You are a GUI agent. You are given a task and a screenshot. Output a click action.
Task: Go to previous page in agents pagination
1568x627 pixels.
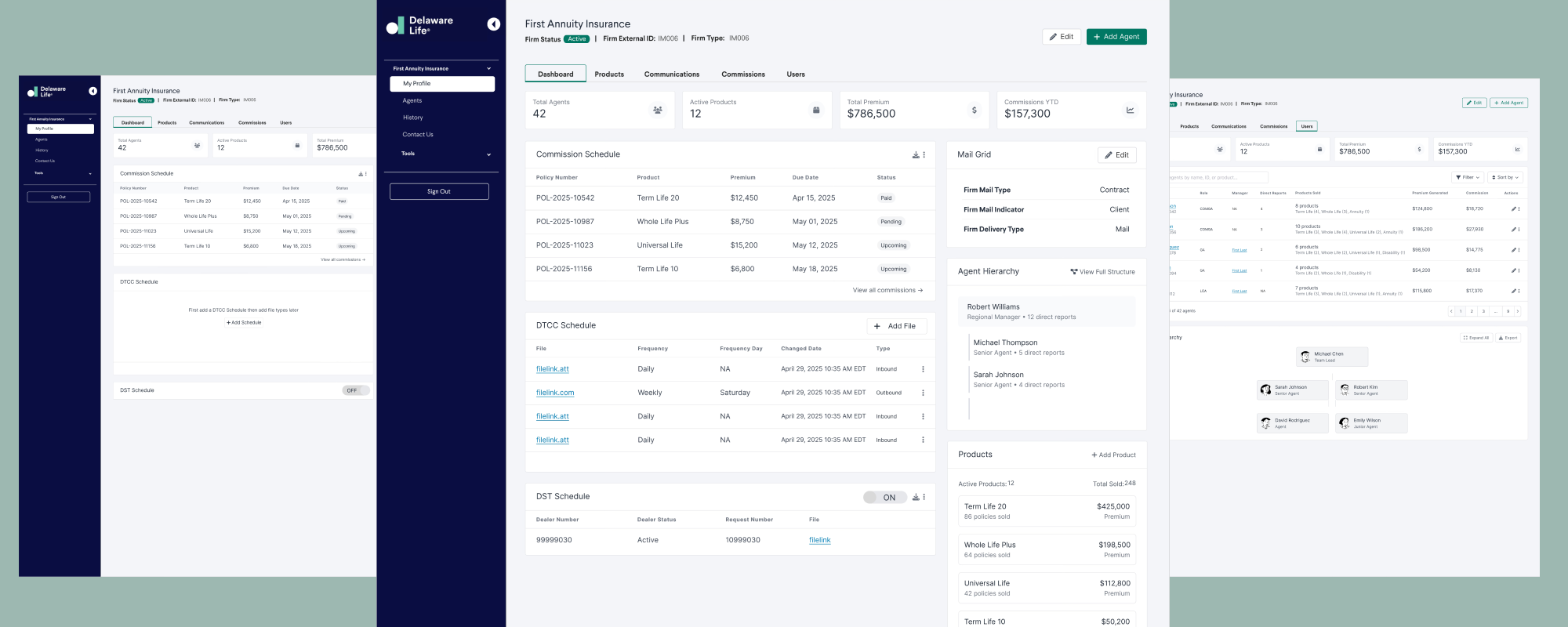pyautogui.click(x=1451, y=311)
